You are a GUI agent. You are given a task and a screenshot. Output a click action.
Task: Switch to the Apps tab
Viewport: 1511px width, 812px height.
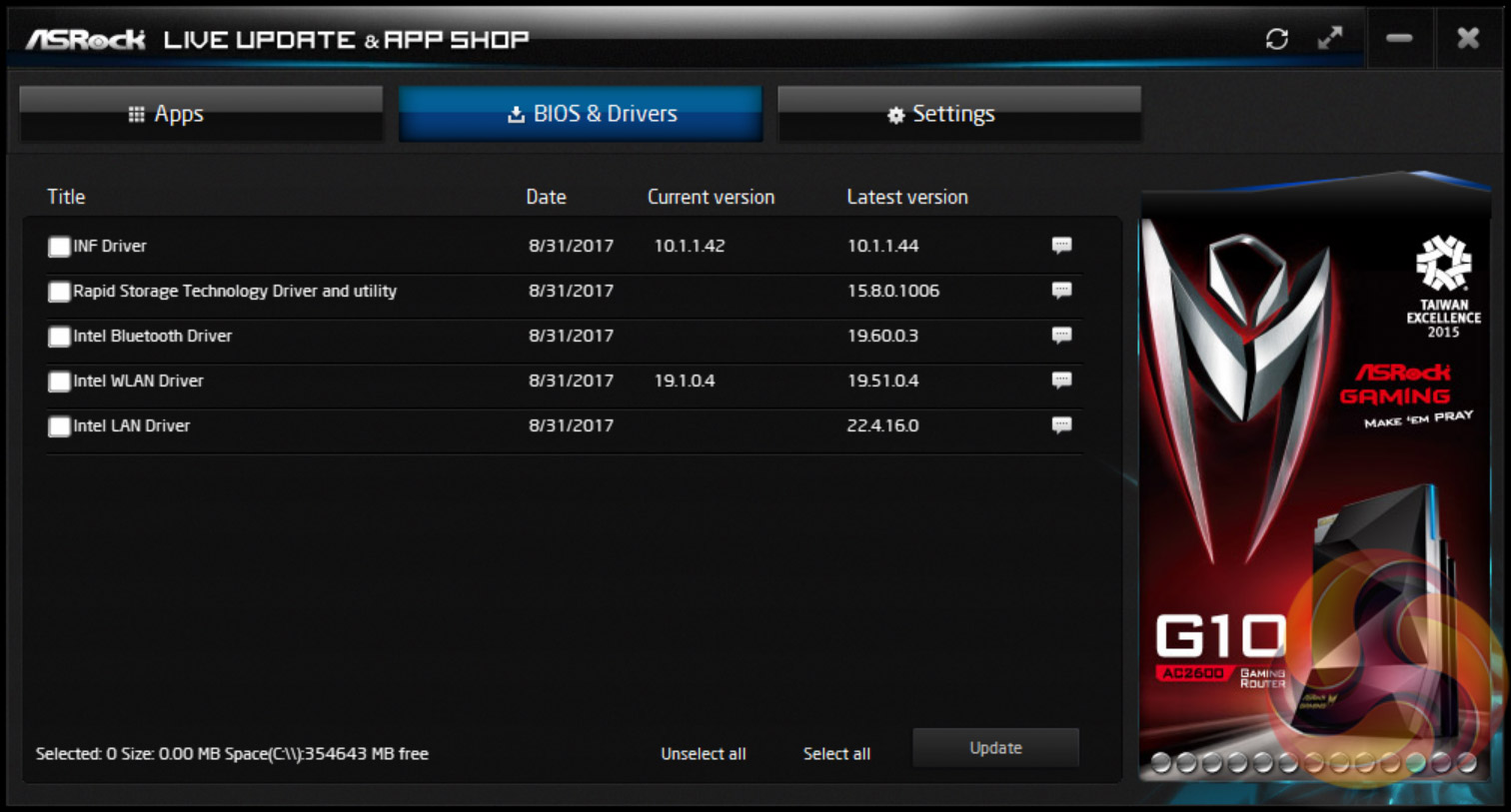point(201,114)
